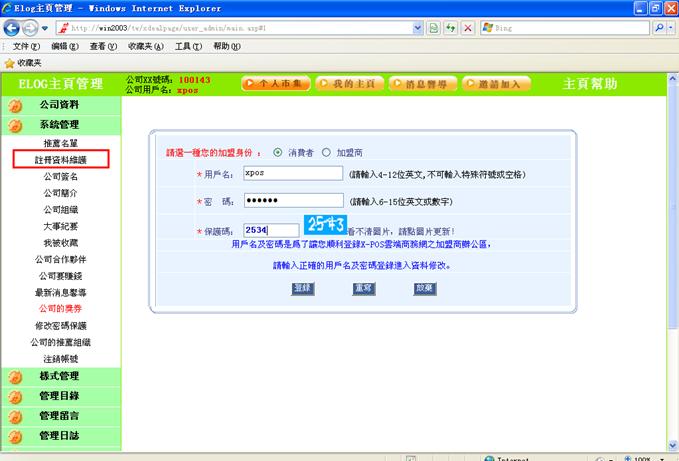Open the 工具(T) menu
This screenshot has width=679, height=461.
point(188,46)
